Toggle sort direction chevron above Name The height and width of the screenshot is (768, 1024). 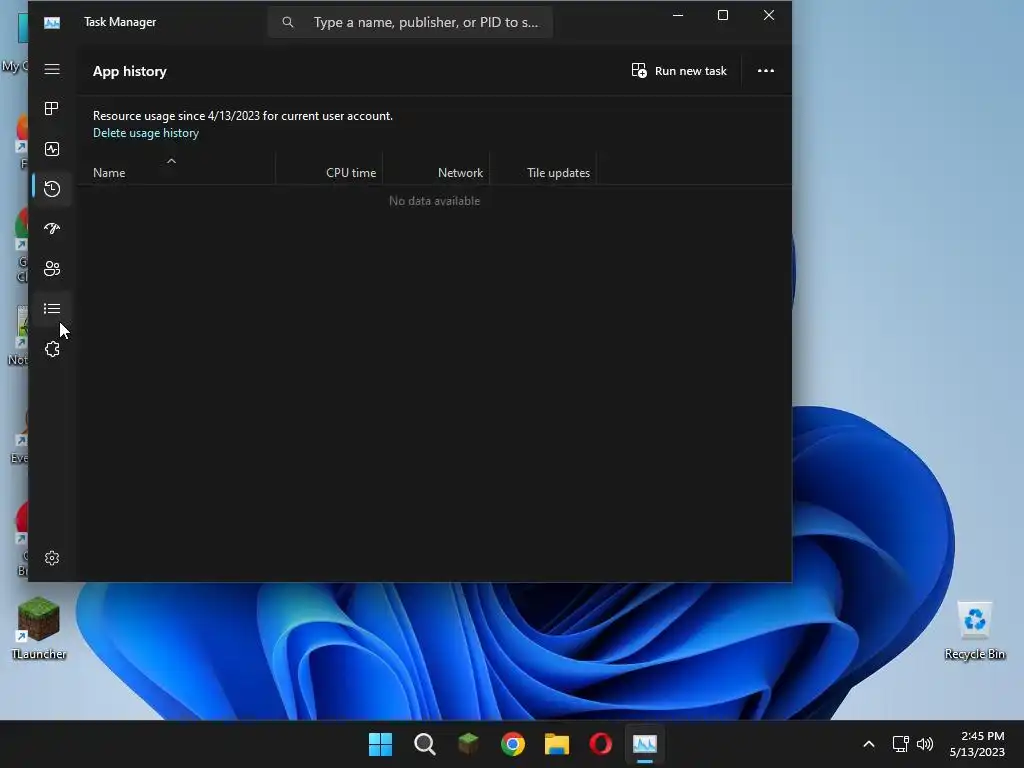pos(171,161)
